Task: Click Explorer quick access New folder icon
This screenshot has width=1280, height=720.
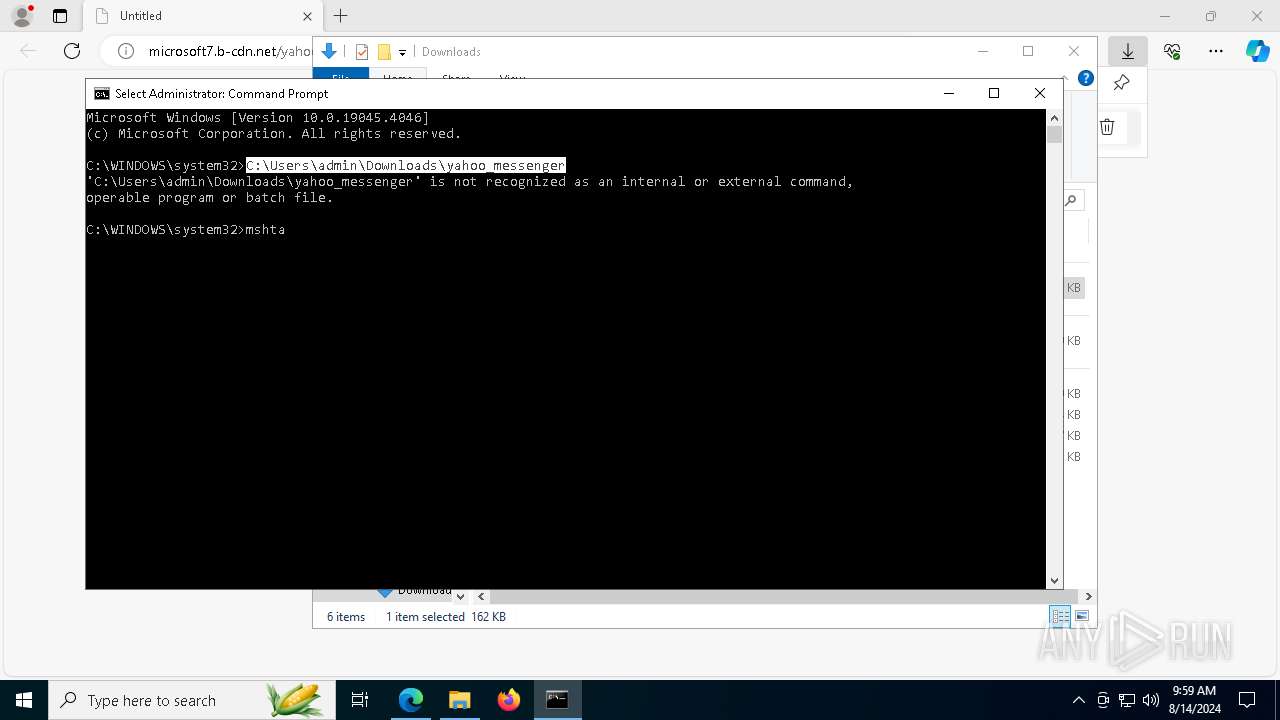Action: (x=384, y=52)
